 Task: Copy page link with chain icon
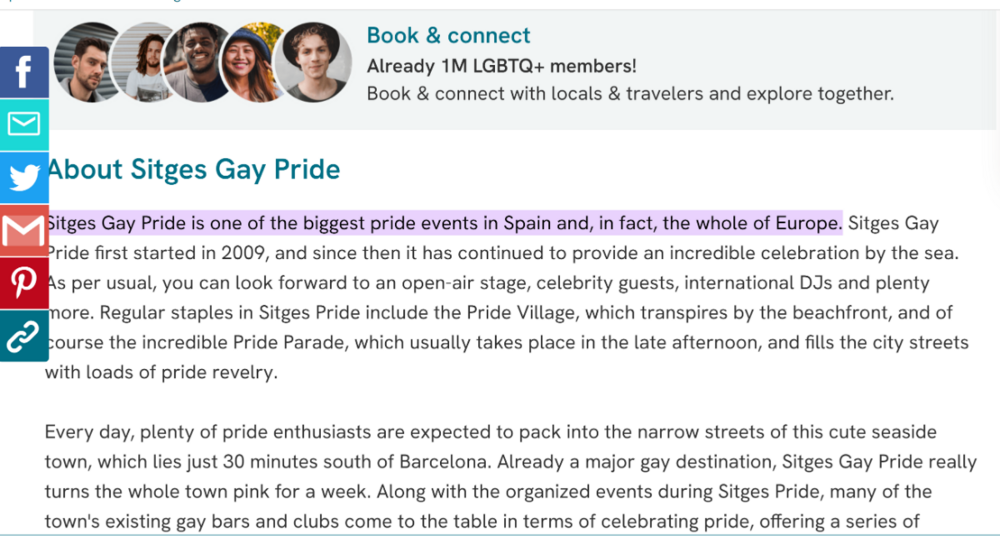tap(23, 336)
